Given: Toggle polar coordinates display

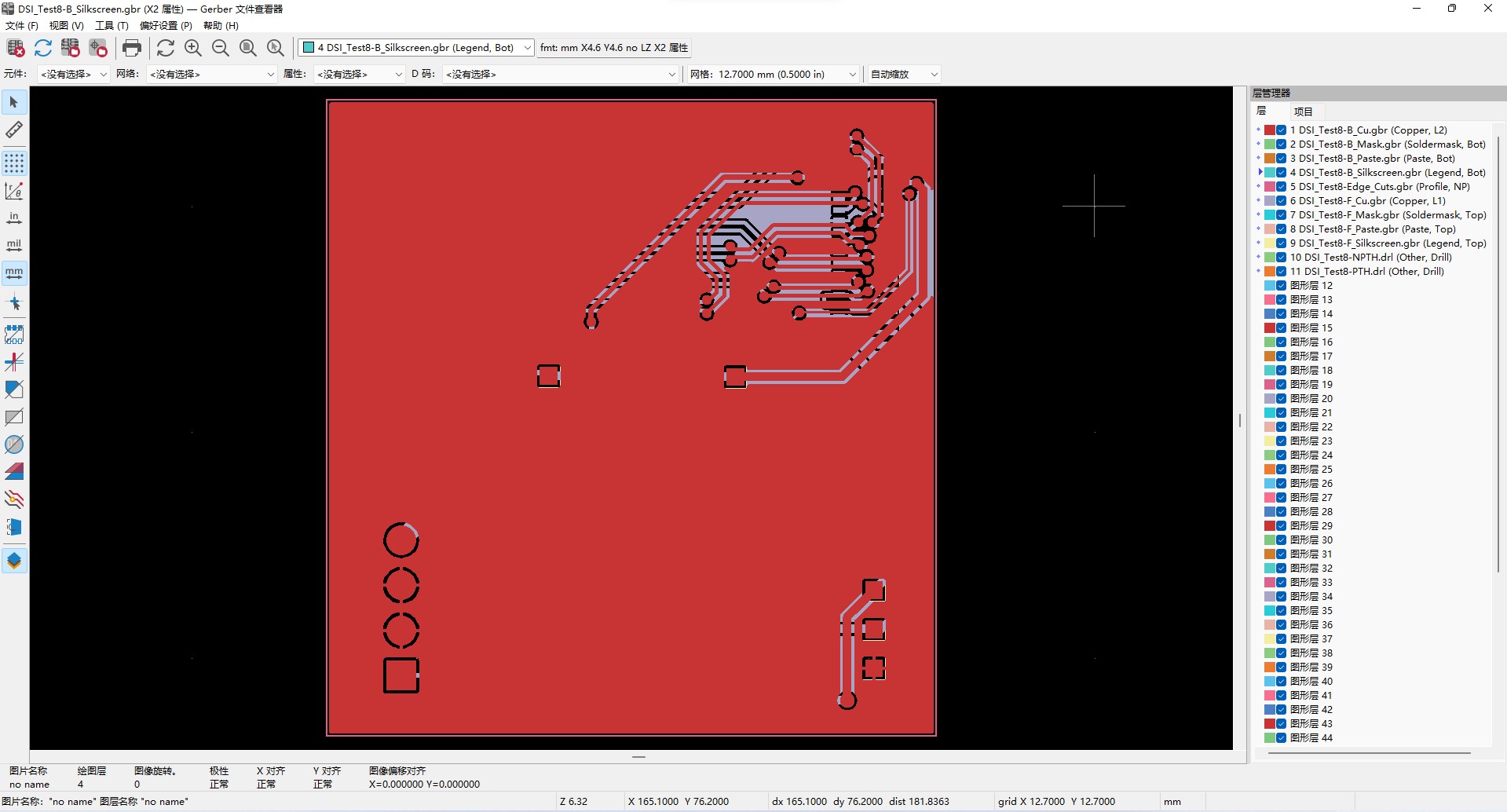Looking at the screenshot, I should [x=14, y=191].
